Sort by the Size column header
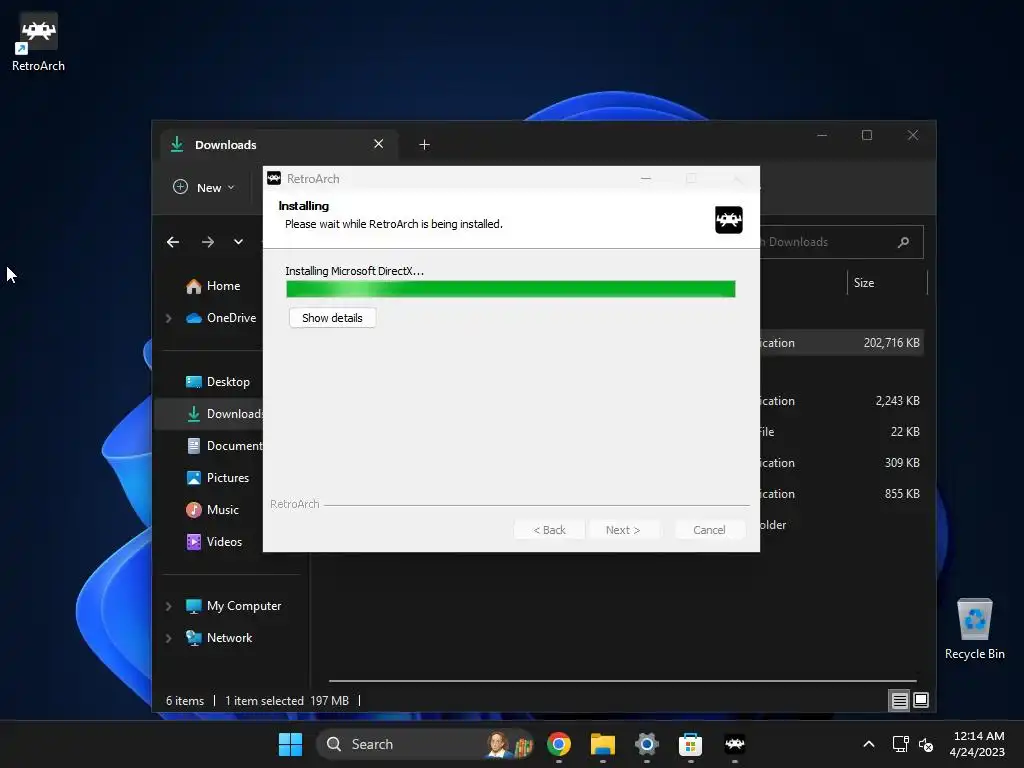This screenshot has width=1024, height=768. 887,283
